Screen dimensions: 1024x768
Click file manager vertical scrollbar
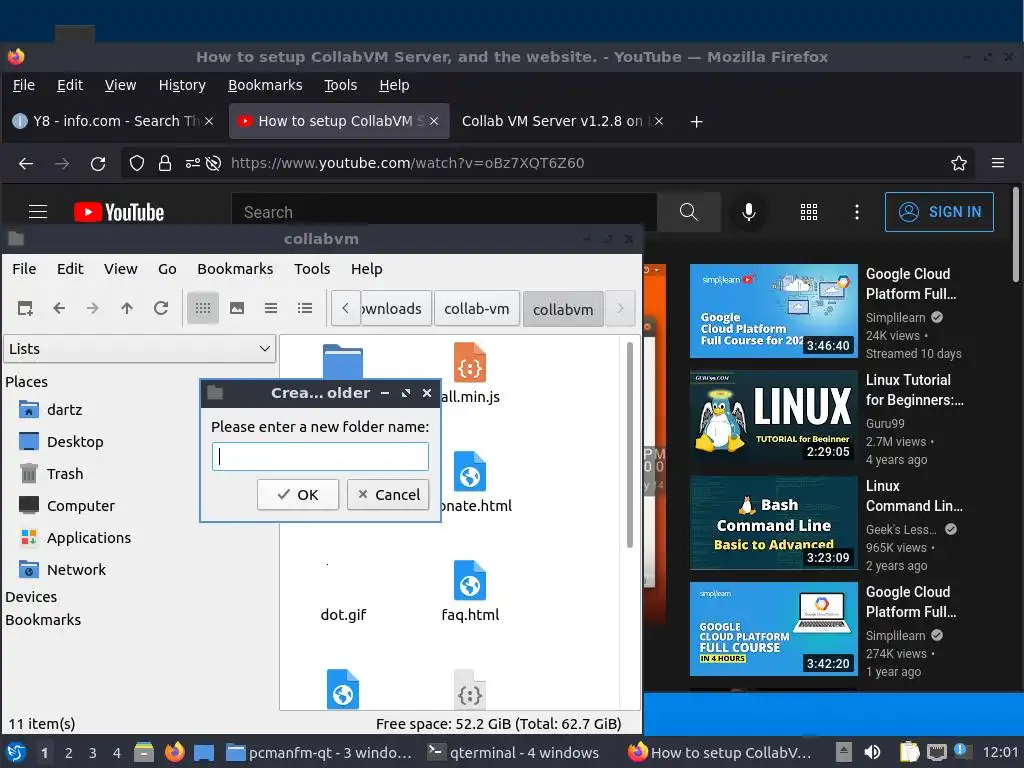coord(630,444)
